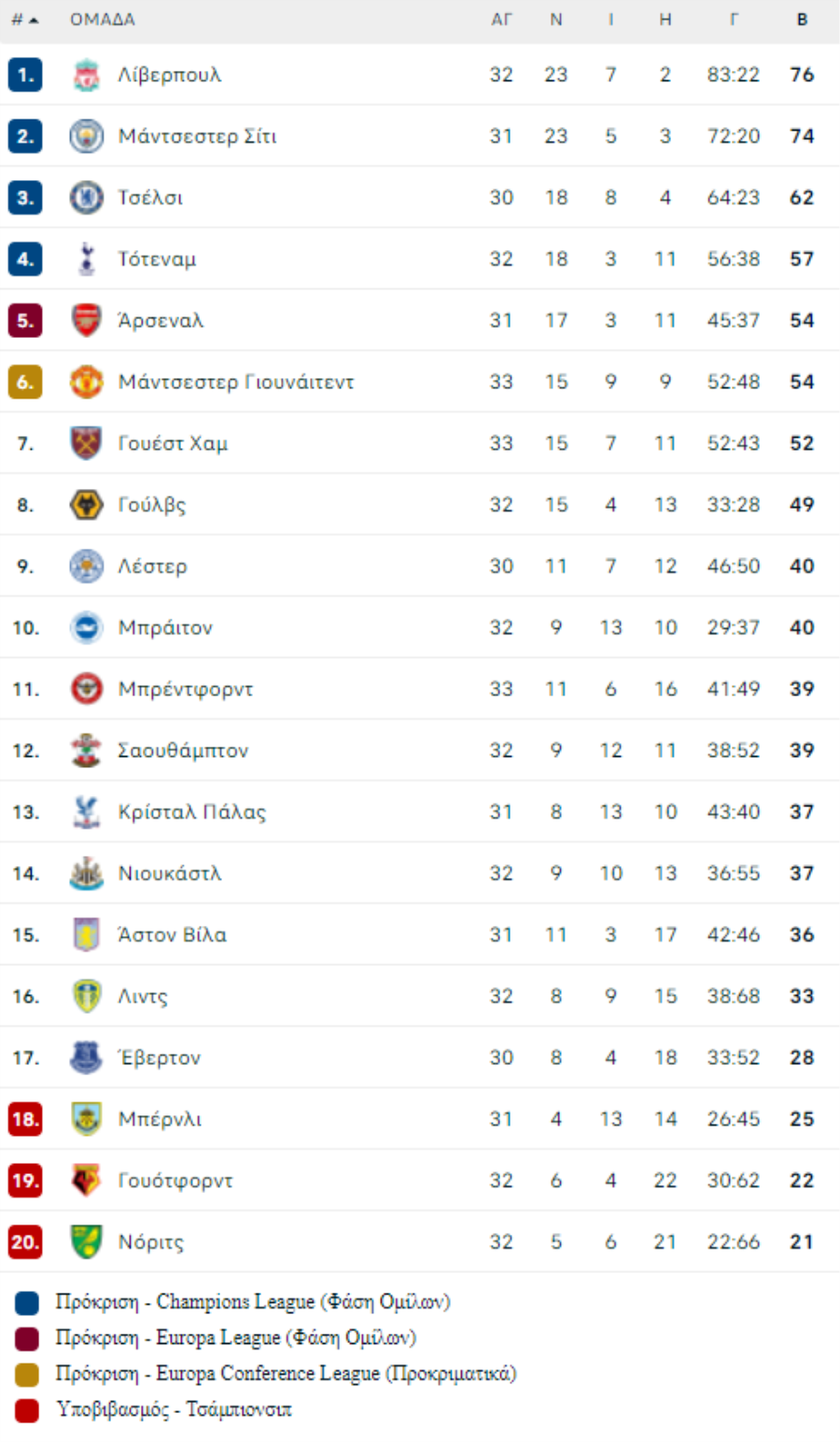Open the Κρίσταλ Πάλας team link
This screenshot has width=840, height=1442.
click(x=192, y=812)
